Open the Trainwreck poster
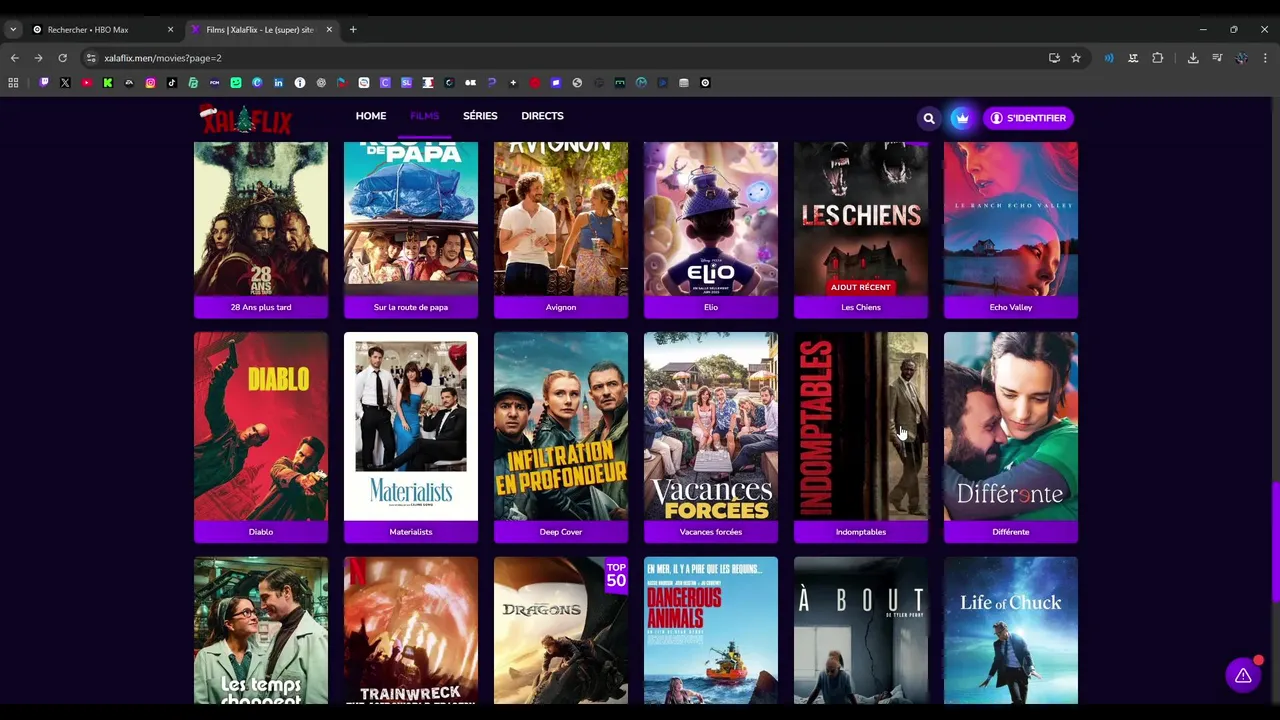The height and width of the screenshot is (720, 1280). 411,631
